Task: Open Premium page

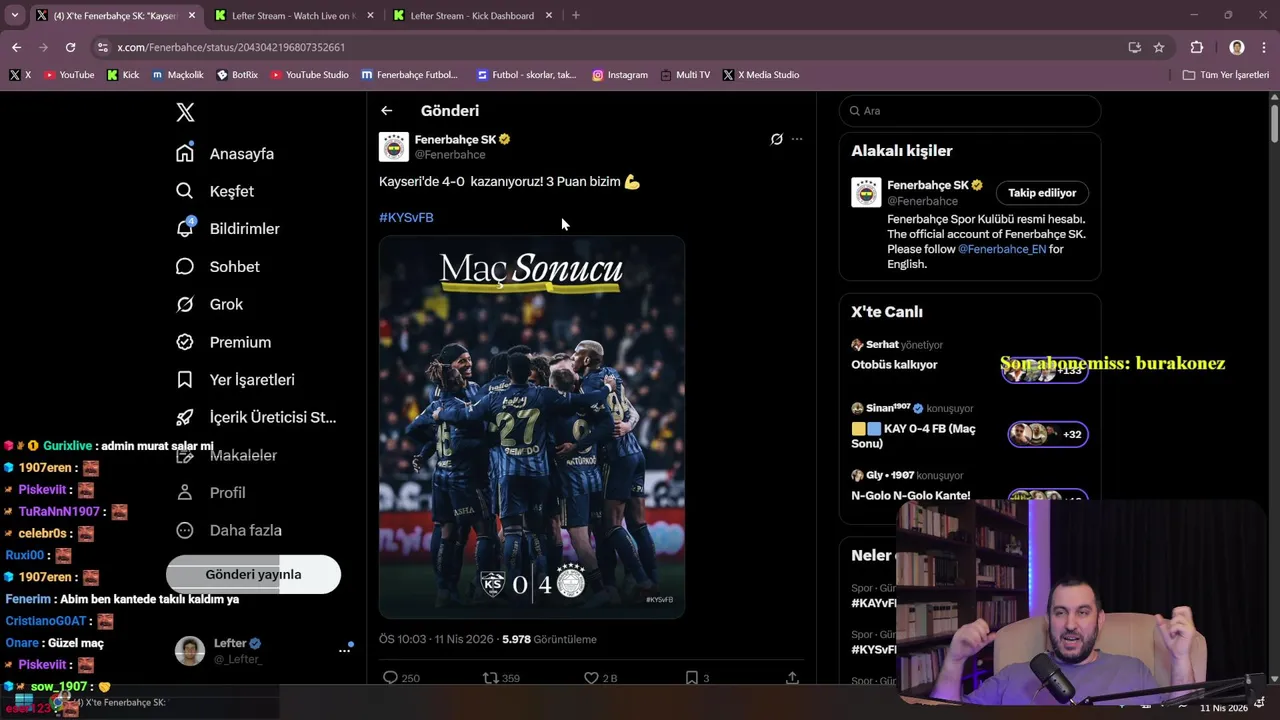Action: point(223,342)
